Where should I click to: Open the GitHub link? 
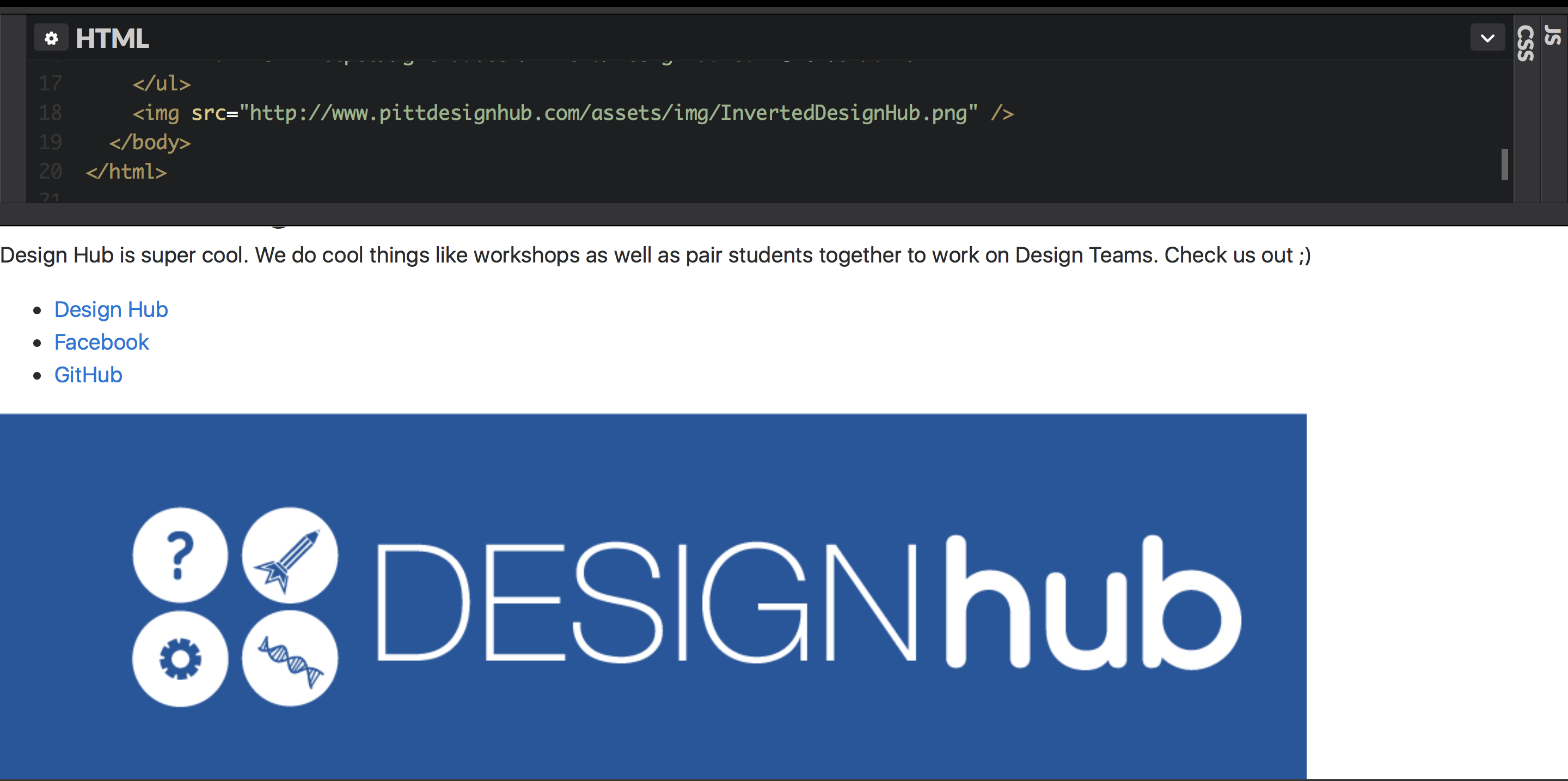coord(88,375)
